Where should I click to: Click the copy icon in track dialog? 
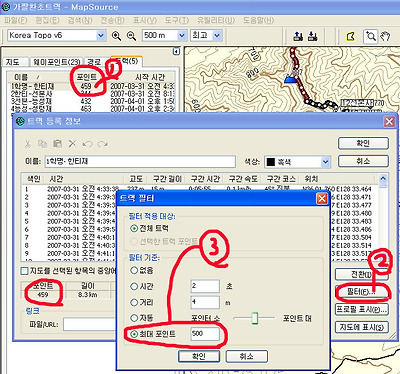(x=42, y=144)
